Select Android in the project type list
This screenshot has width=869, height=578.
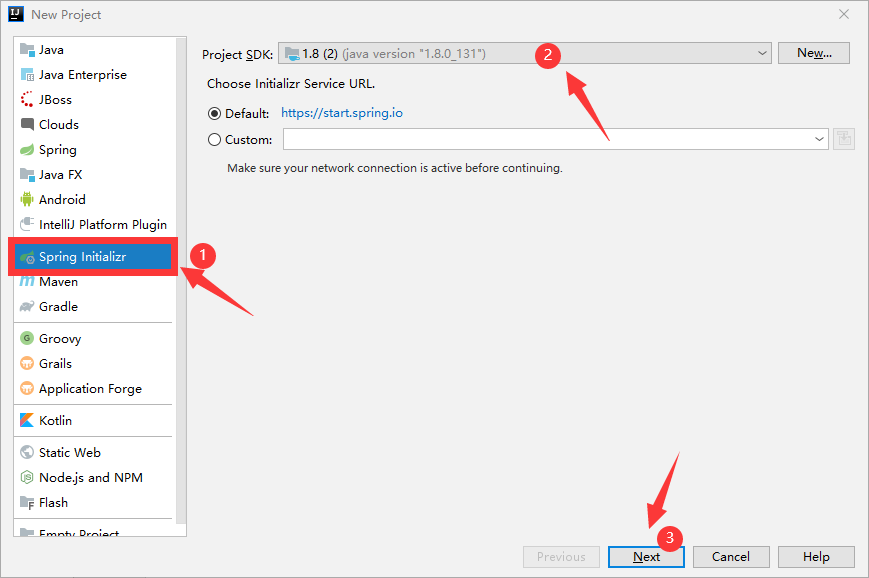coord(93,199)
